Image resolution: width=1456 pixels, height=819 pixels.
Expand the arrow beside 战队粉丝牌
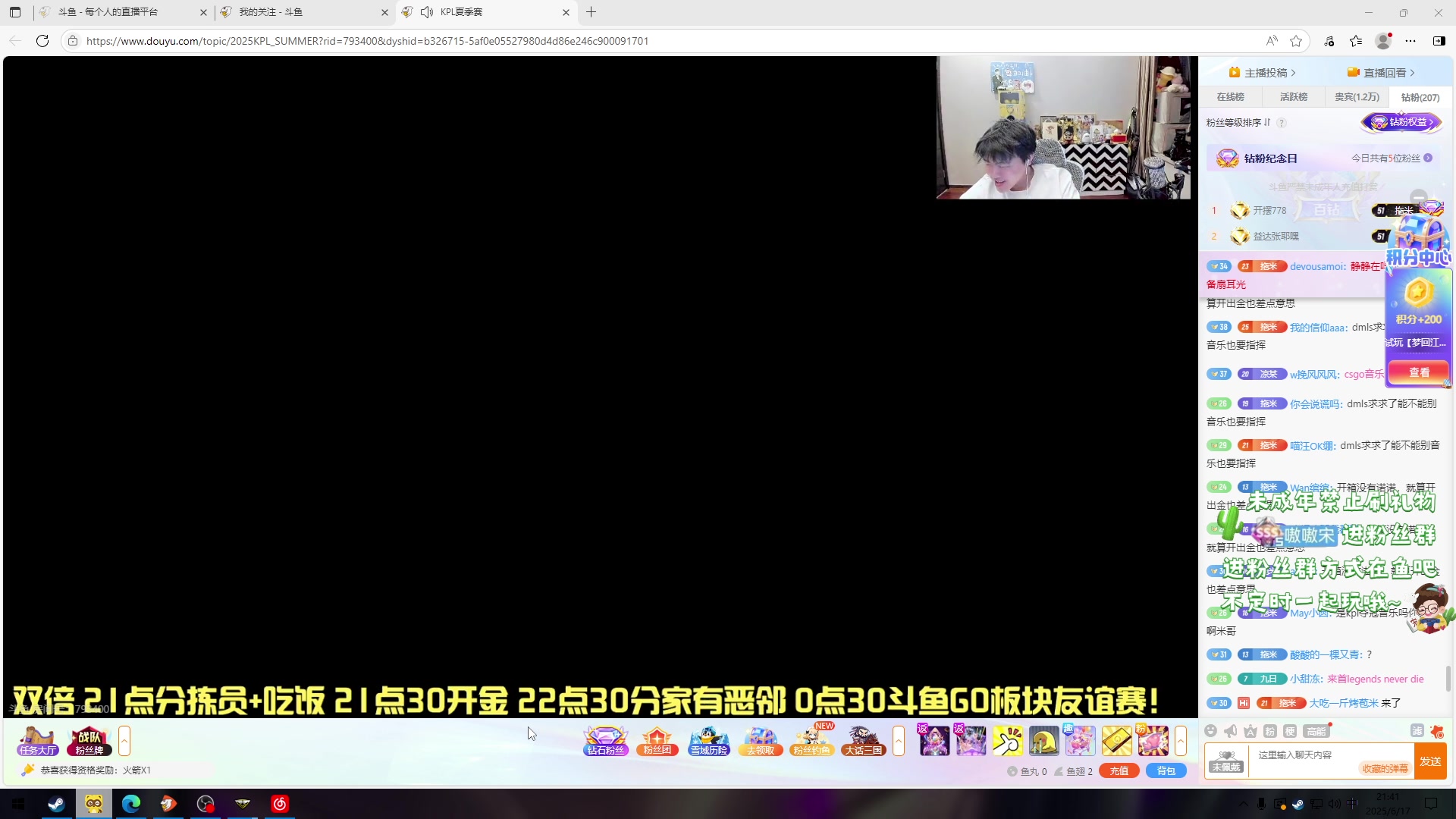coord(124,741)
